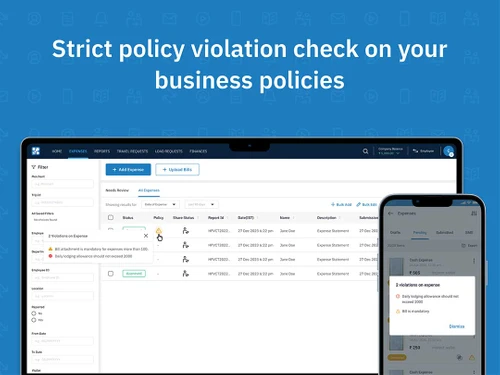Tap the Submitted tab on the phone
500x375 pixels.
click(444, 232)
